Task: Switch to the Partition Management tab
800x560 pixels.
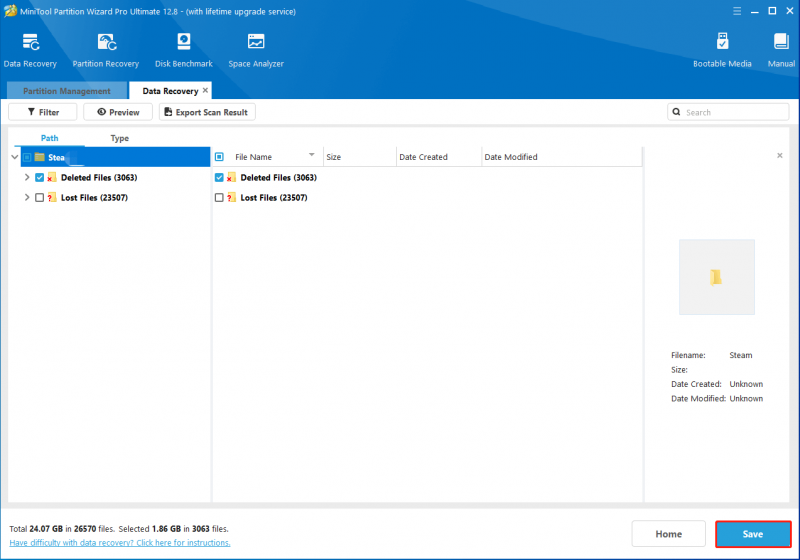Action: [67, 91]
